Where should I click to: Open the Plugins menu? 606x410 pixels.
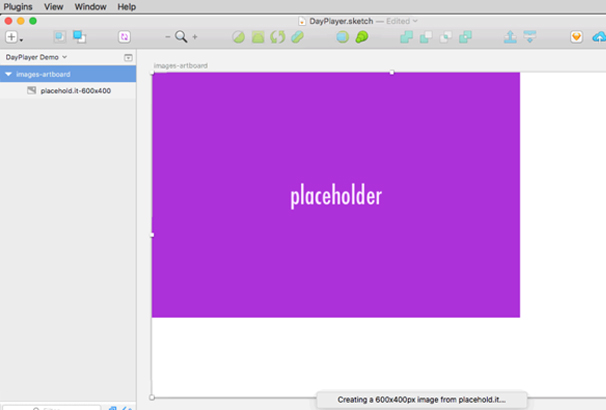coord(17,6)
